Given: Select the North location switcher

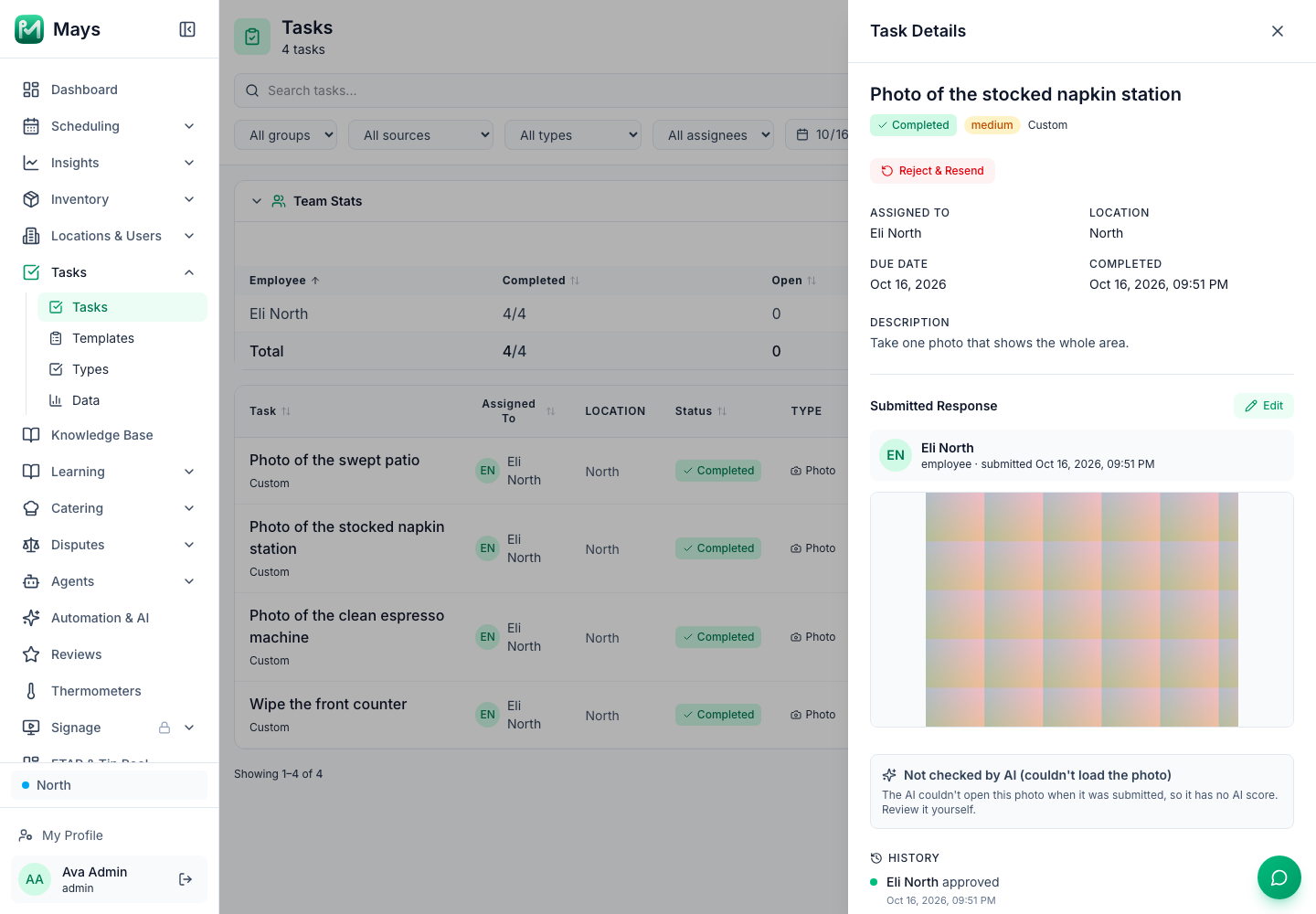Looking at the screenshot, I should click(110, 785).
